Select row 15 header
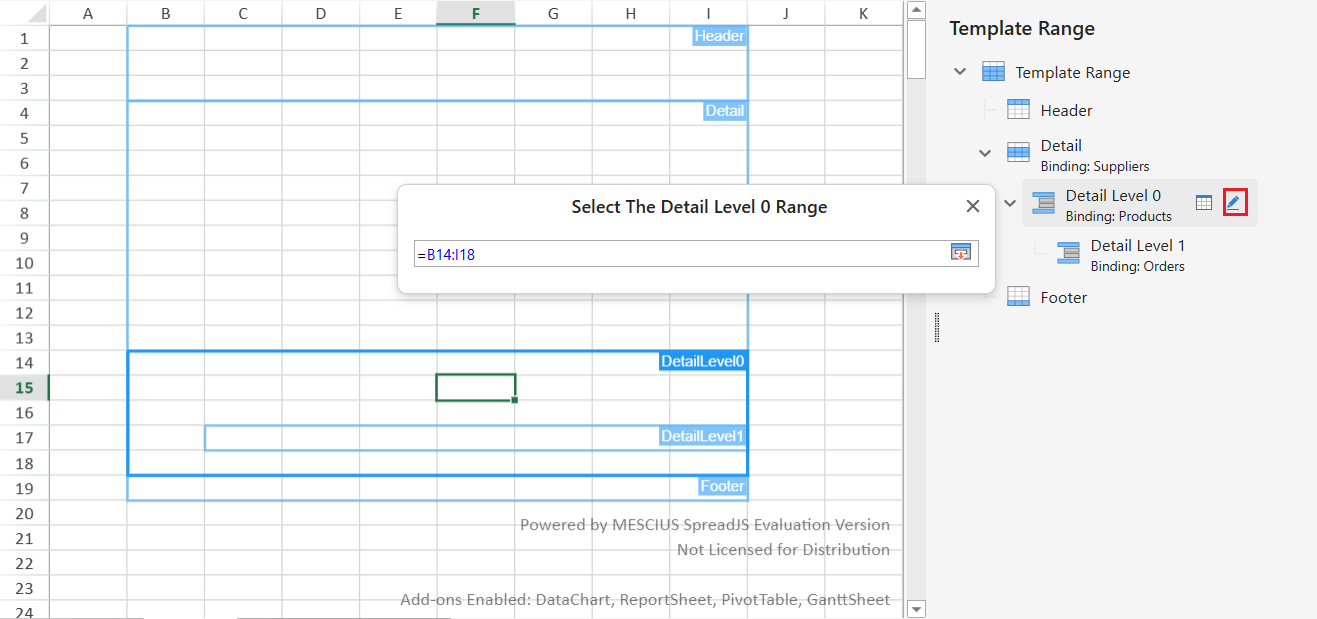 (24, 388)
